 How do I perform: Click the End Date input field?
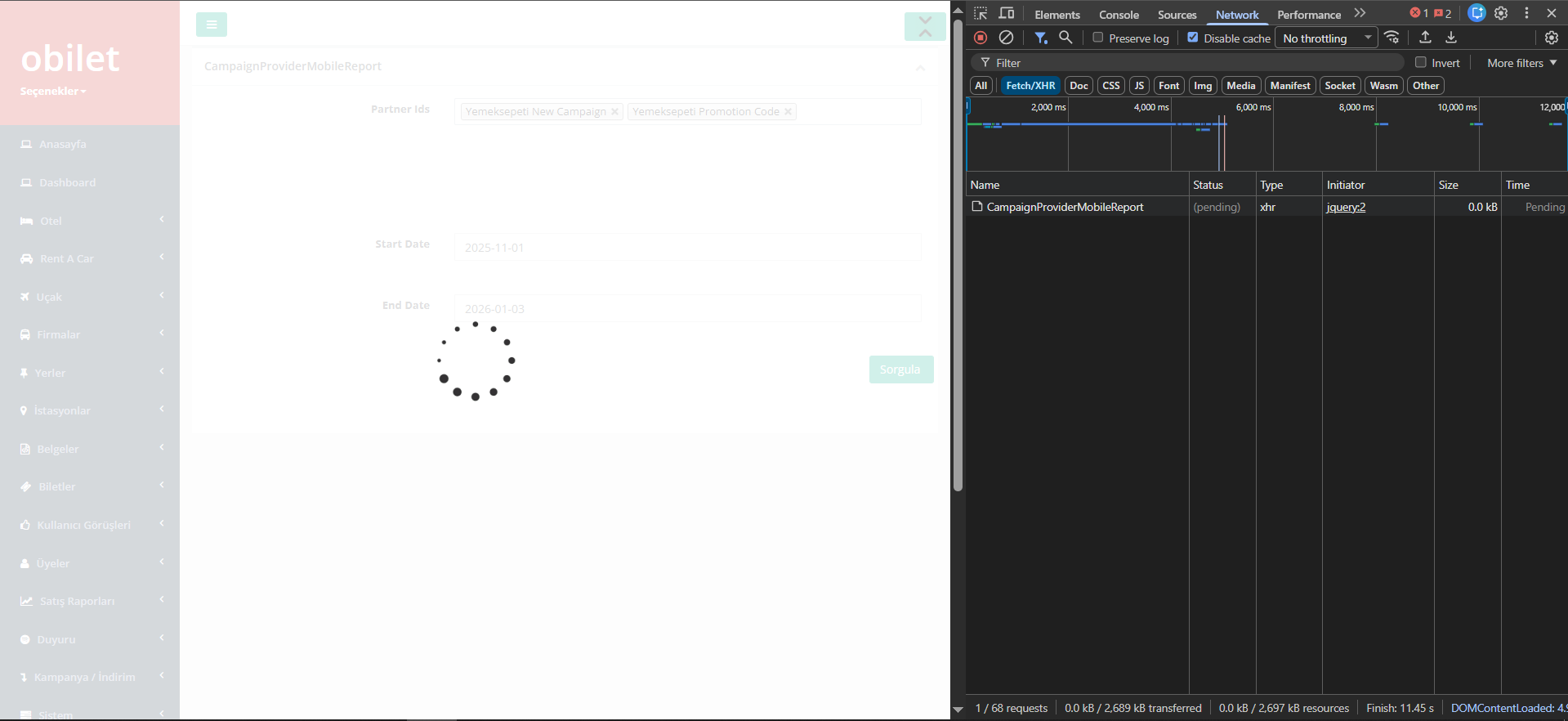point(688,308)
